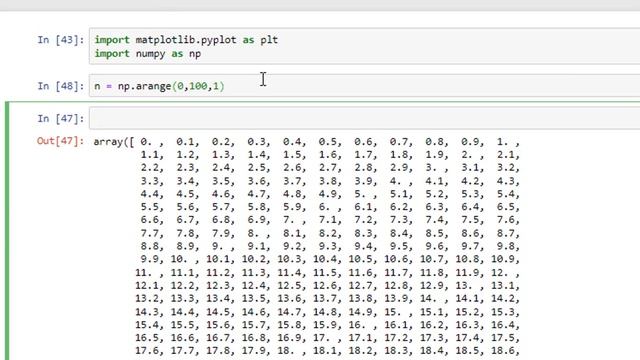Click the In [43]: prompt label
The image size is (640, 360).
click(x=61, y=40)
